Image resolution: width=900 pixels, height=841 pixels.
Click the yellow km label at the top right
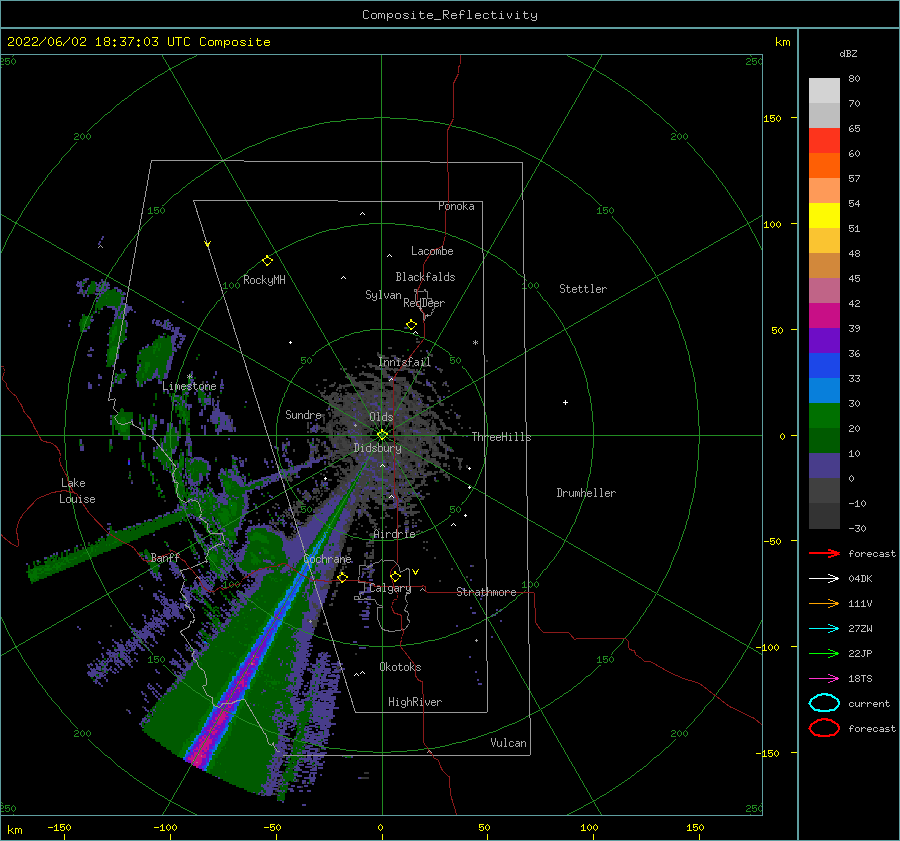click(782, 42)
